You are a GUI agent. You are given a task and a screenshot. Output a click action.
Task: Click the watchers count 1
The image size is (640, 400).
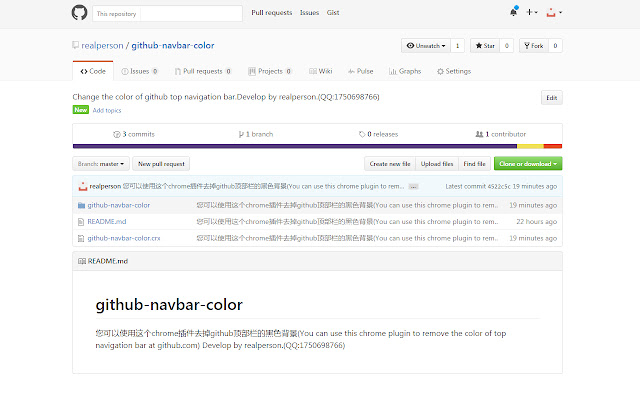457,46
